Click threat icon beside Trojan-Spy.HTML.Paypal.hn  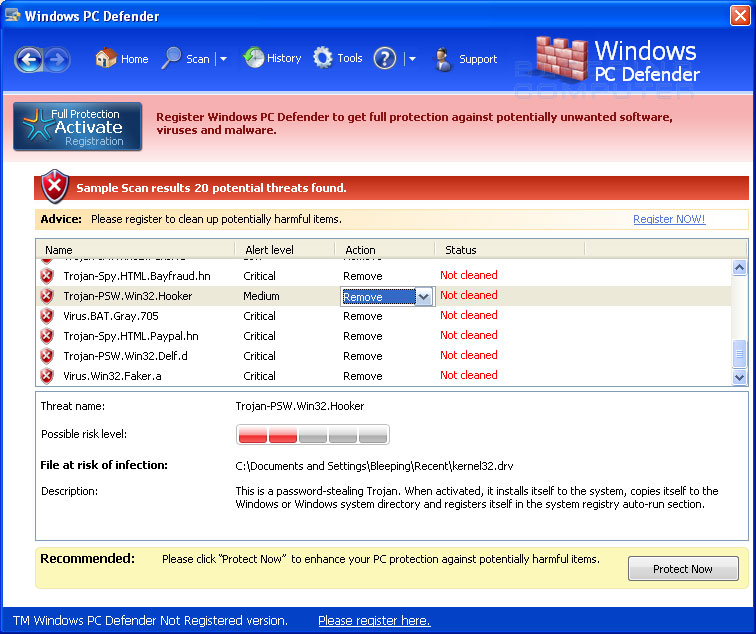[47, 336]
